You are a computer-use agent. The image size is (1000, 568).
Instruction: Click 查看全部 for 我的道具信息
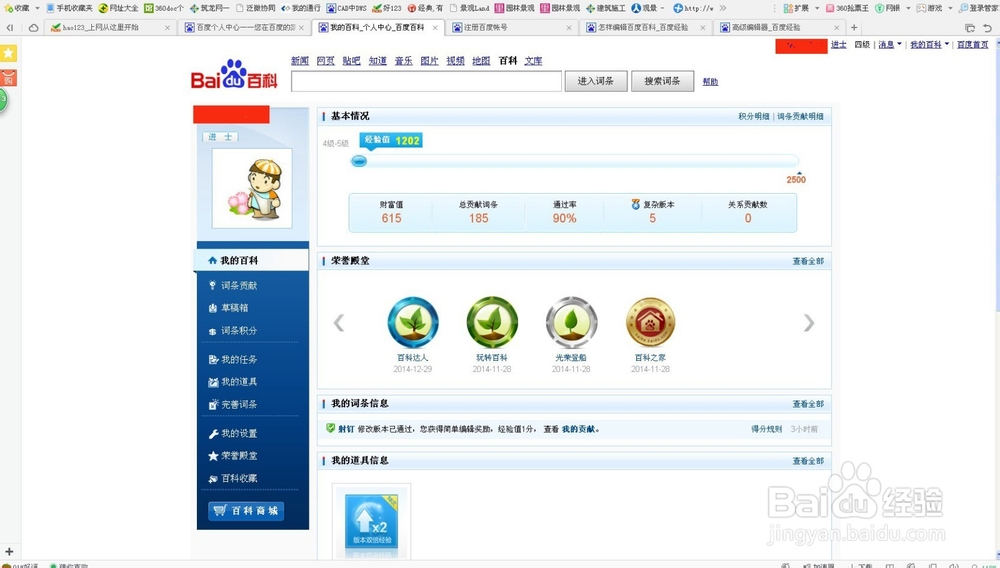pyautogui.click(x=808, y=461)
